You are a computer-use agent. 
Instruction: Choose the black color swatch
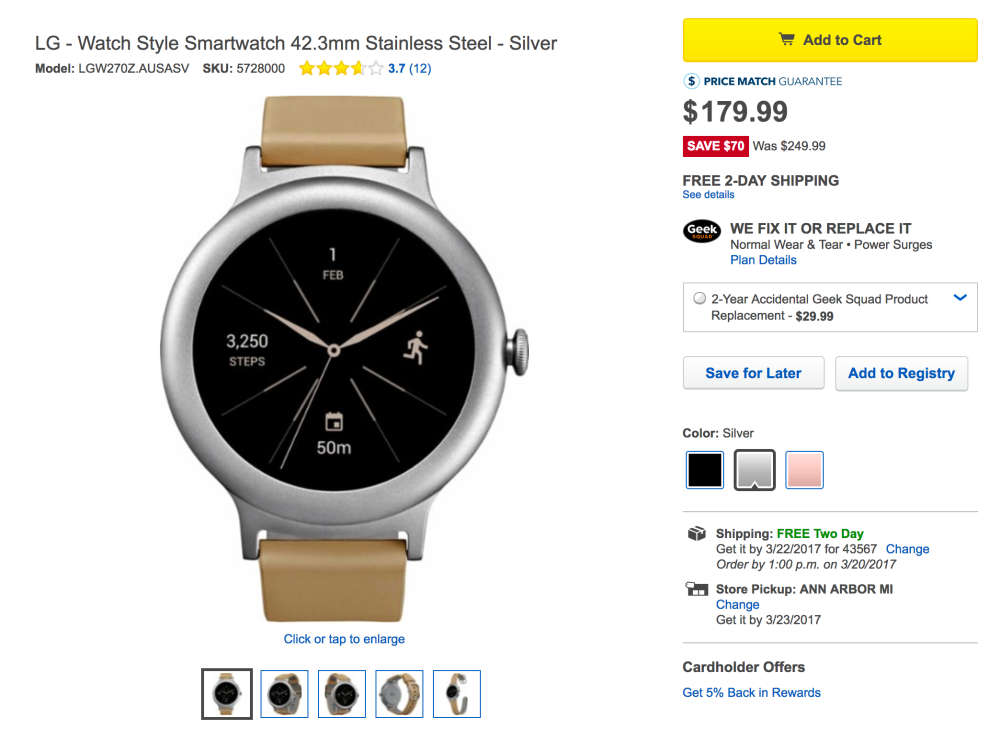click(x=705, y=469)
